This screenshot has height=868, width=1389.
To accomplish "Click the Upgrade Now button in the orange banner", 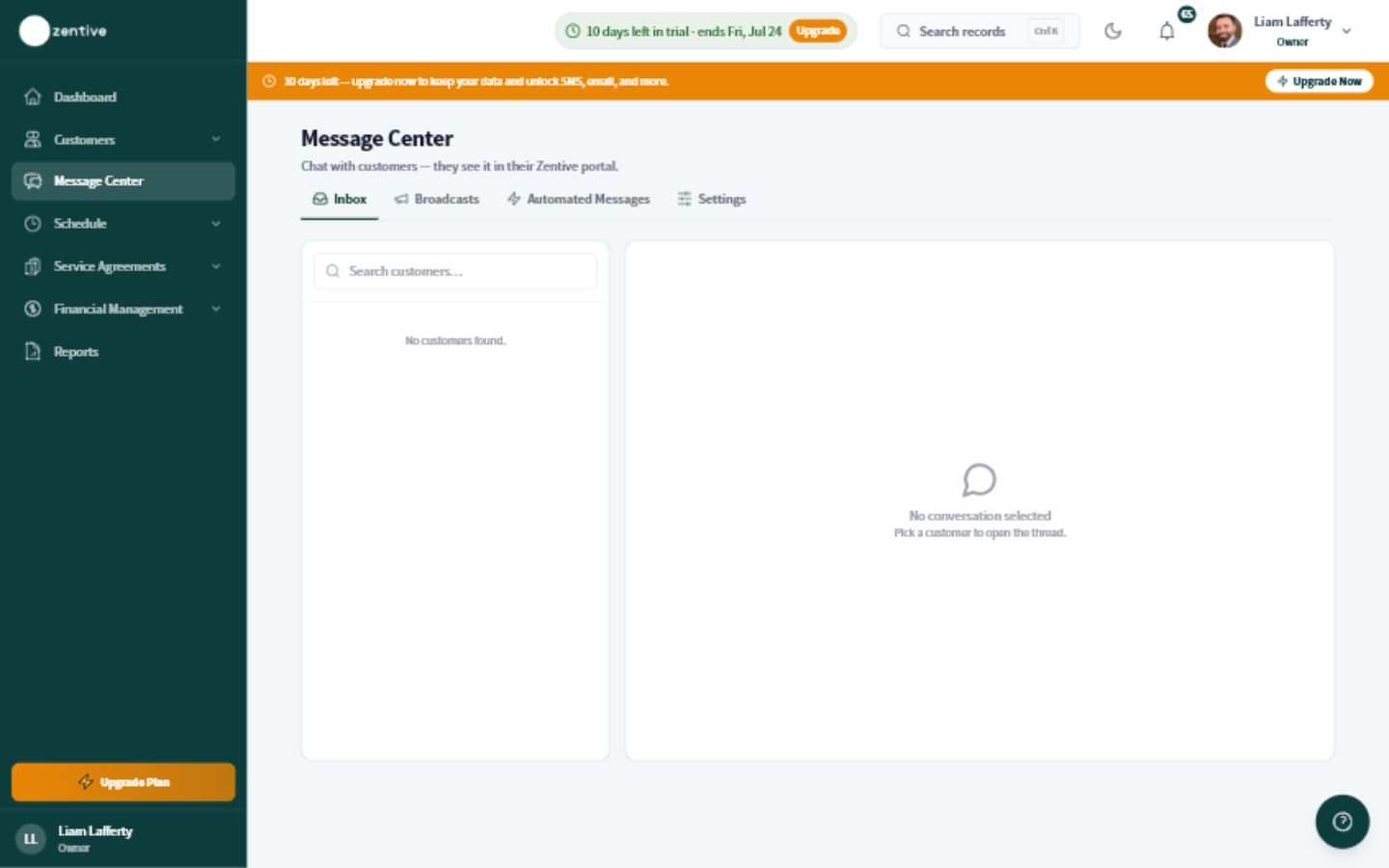I will click(1319, 81).
